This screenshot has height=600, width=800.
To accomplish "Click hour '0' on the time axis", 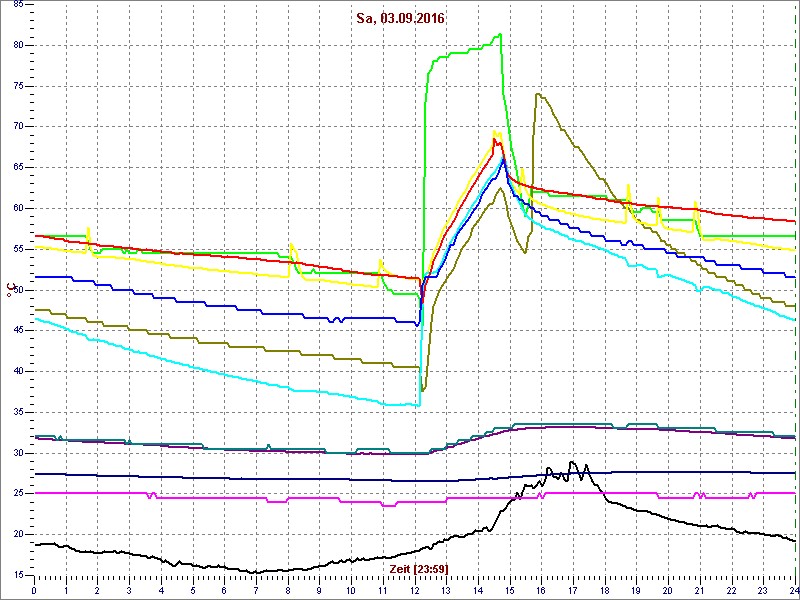I will [34, 590].
